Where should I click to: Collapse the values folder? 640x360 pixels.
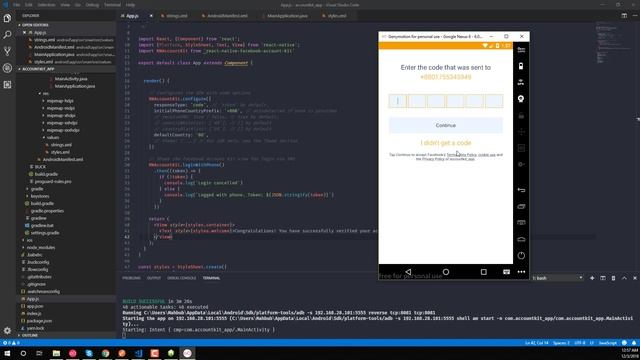pos(53,138)
